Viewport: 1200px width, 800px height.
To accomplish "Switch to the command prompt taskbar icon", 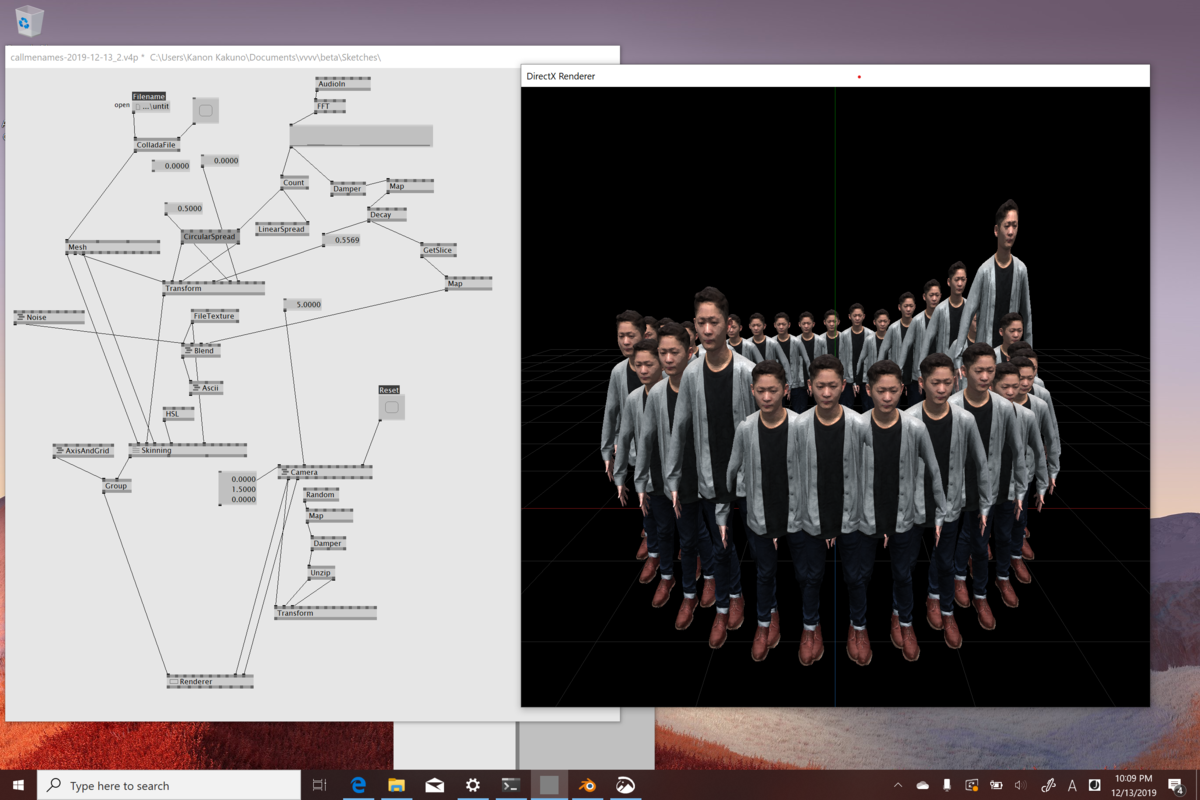I will [510, 785].
